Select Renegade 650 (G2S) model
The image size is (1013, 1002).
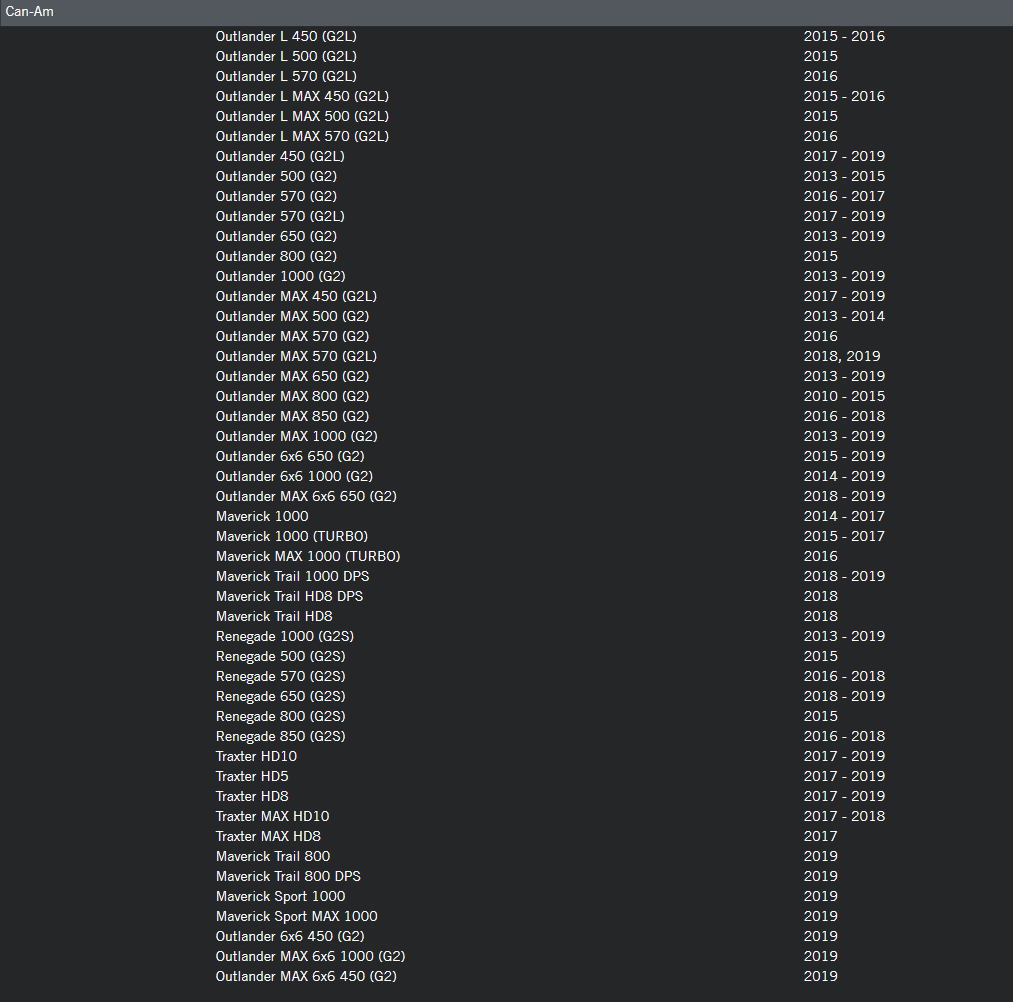280,697
